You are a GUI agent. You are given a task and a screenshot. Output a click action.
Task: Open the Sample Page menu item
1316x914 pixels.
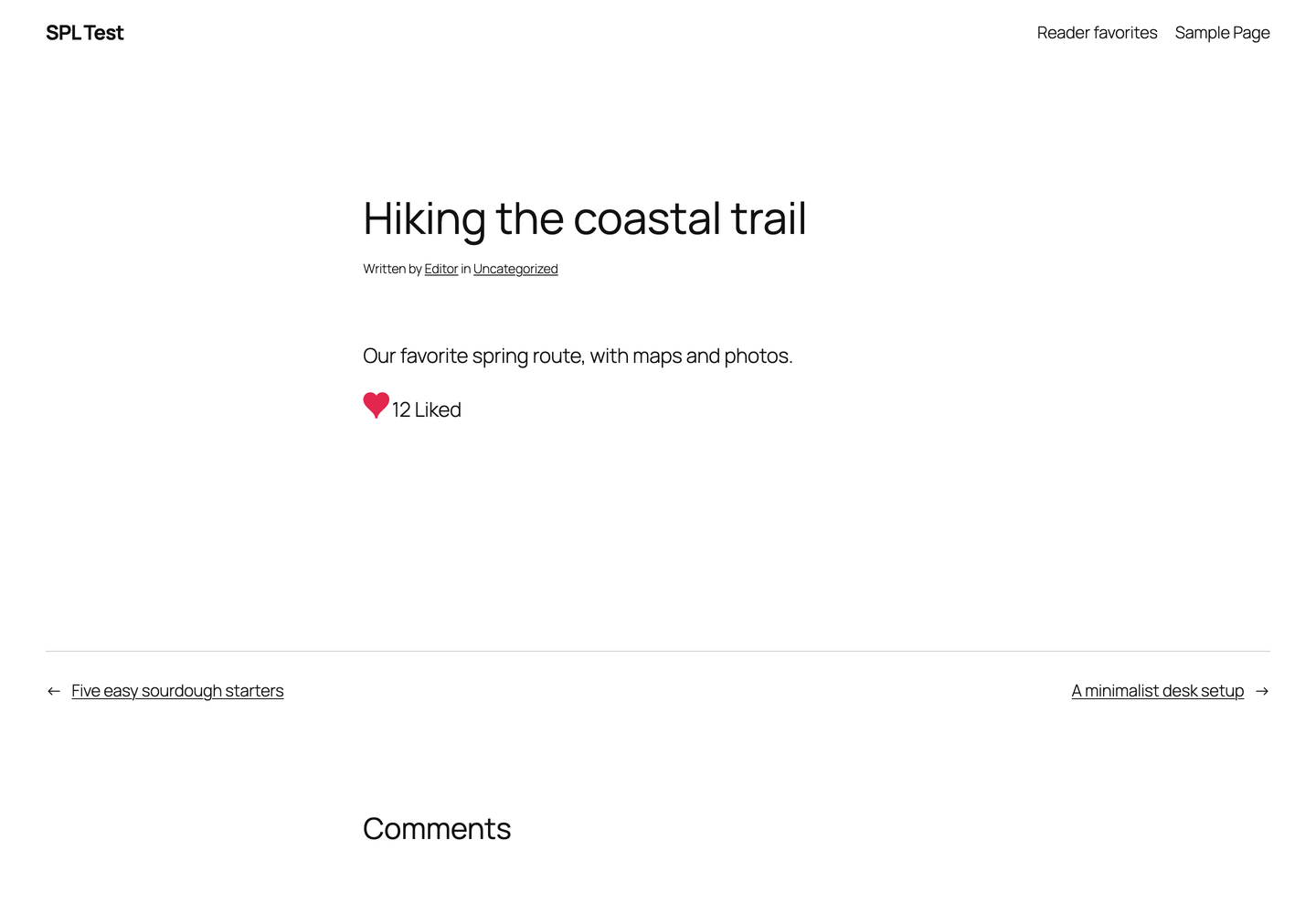point(1222,33)
